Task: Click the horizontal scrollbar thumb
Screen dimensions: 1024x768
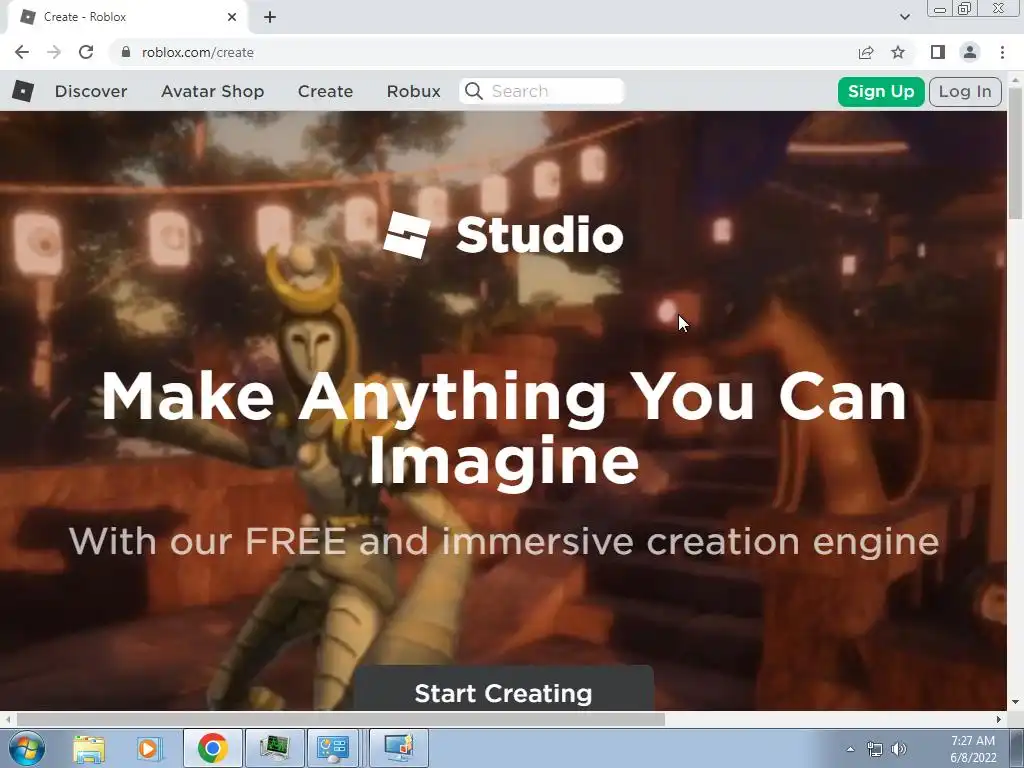Action: tap(340, 719)
